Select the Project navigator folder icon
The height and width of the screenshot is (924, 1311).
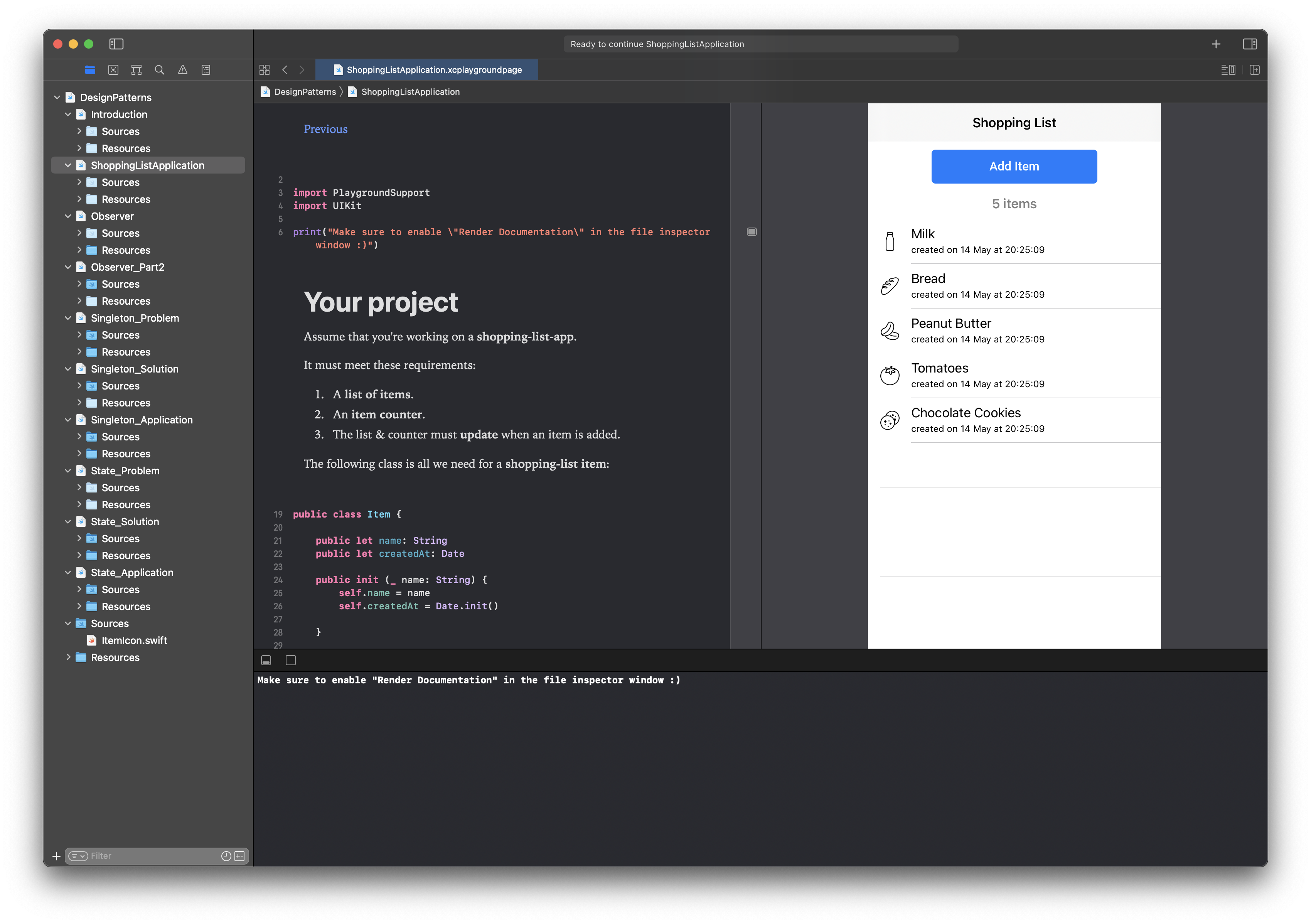(90, 70)
